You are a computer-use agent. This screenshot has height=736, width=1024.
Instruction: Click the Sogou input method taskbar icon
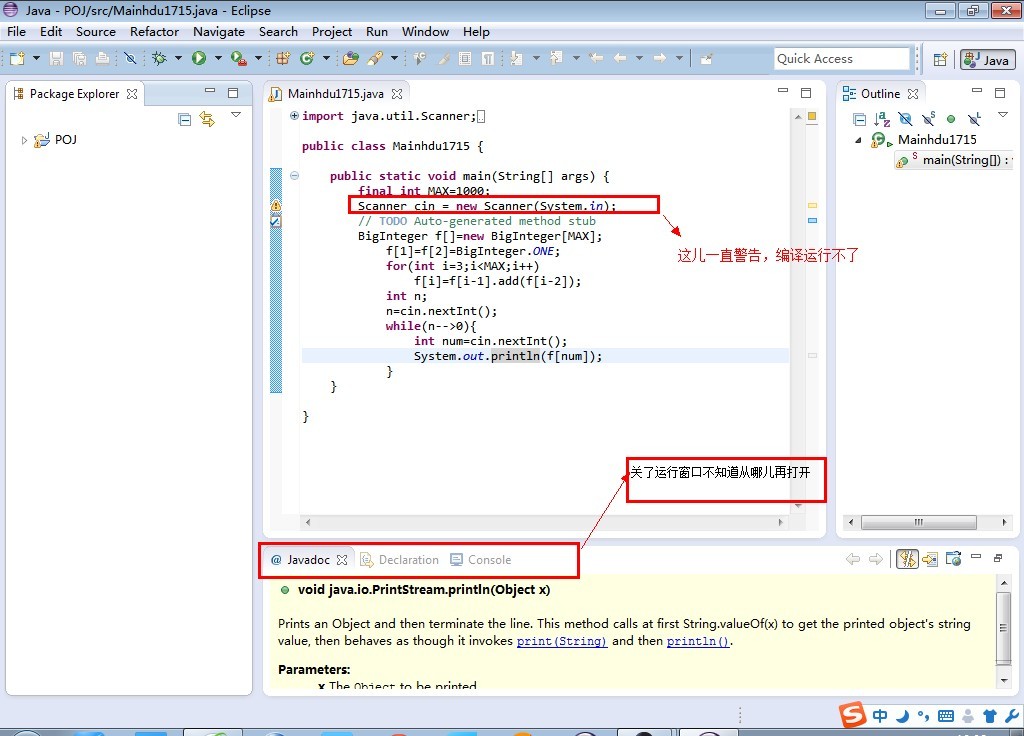coord(853,715)
